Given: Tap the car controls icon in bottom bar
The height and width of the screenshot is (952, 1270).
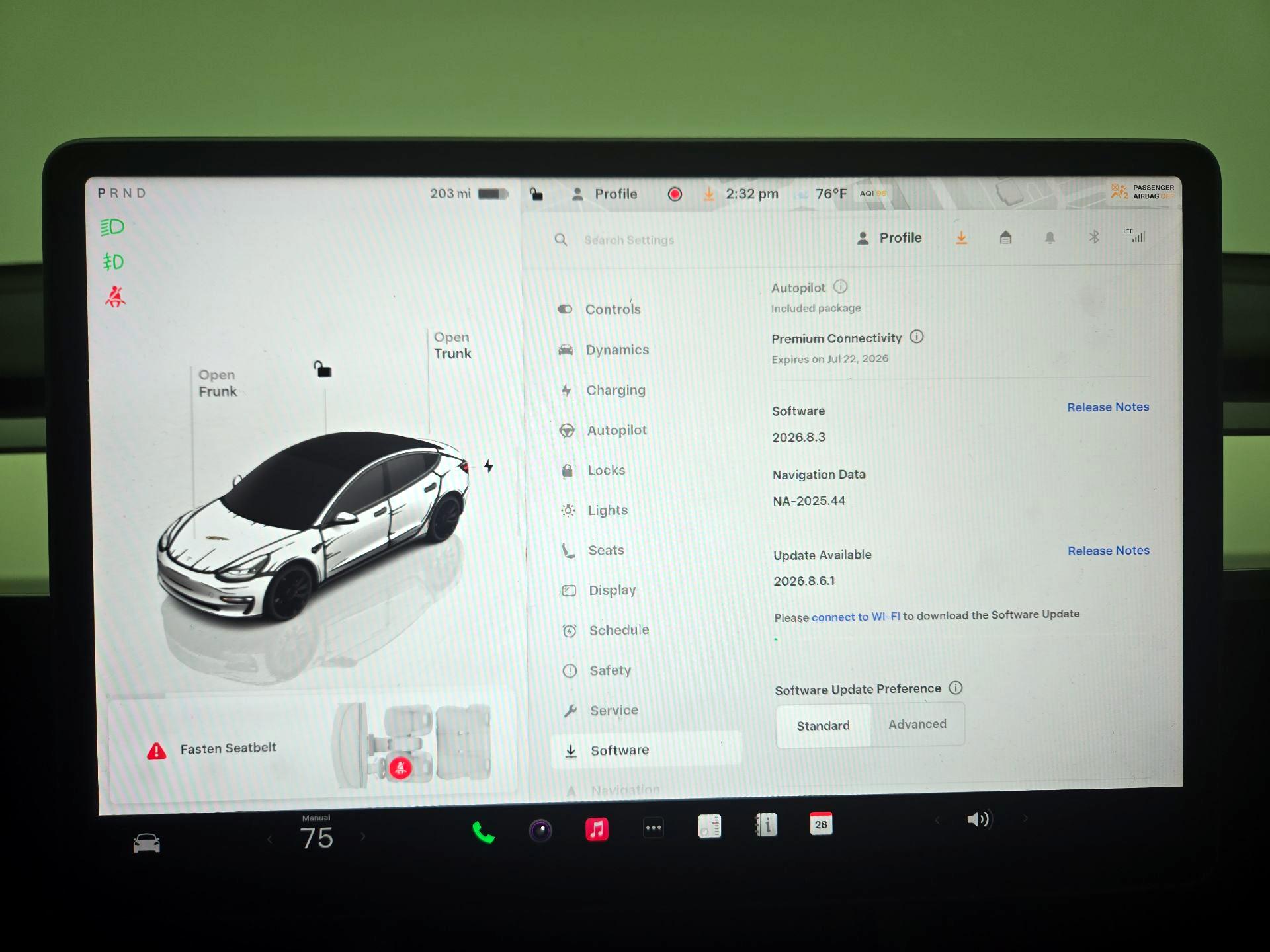Looking at the screenshot, I should coord(146,843).
